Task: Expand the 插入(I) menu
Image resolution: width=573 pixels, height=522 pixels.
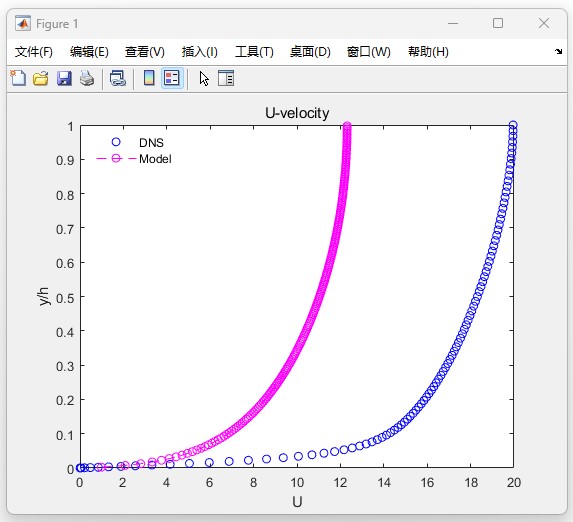Action: pos(200,52)
